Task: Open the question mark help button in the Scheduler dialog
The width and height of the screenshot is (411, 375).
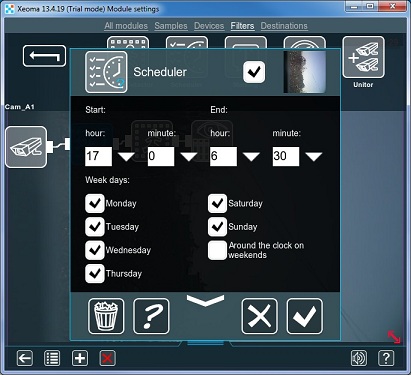Action: click(x=151, y=316)
